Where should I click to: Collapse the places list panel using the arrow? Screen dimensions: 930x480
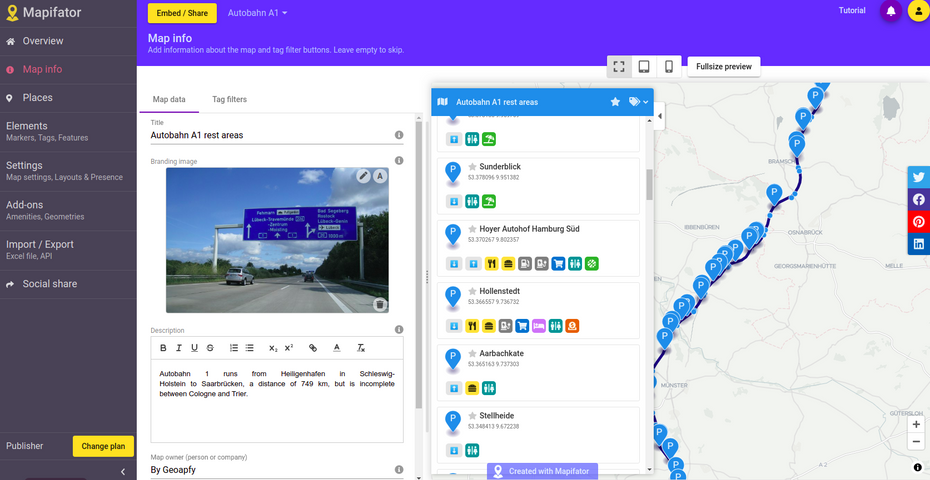(x=660, y=117)
